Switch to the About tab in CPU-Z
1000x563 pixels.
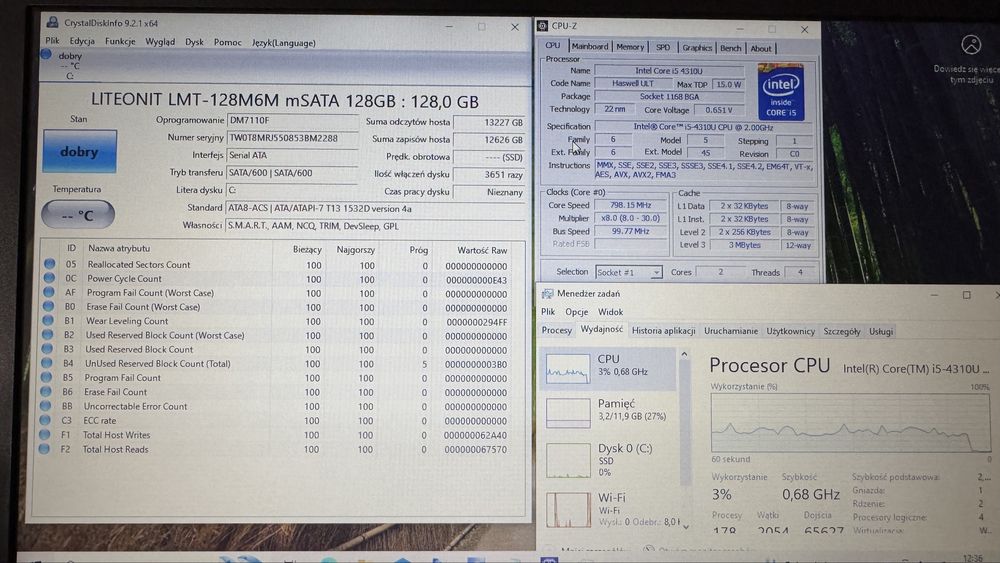click(x=760, y=48)
